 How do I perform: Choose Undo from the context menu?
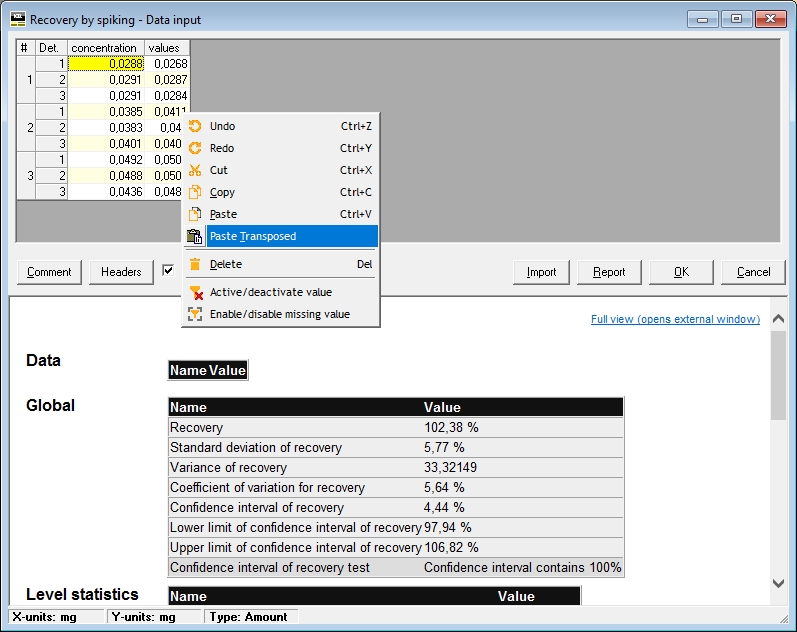point(281,126)
